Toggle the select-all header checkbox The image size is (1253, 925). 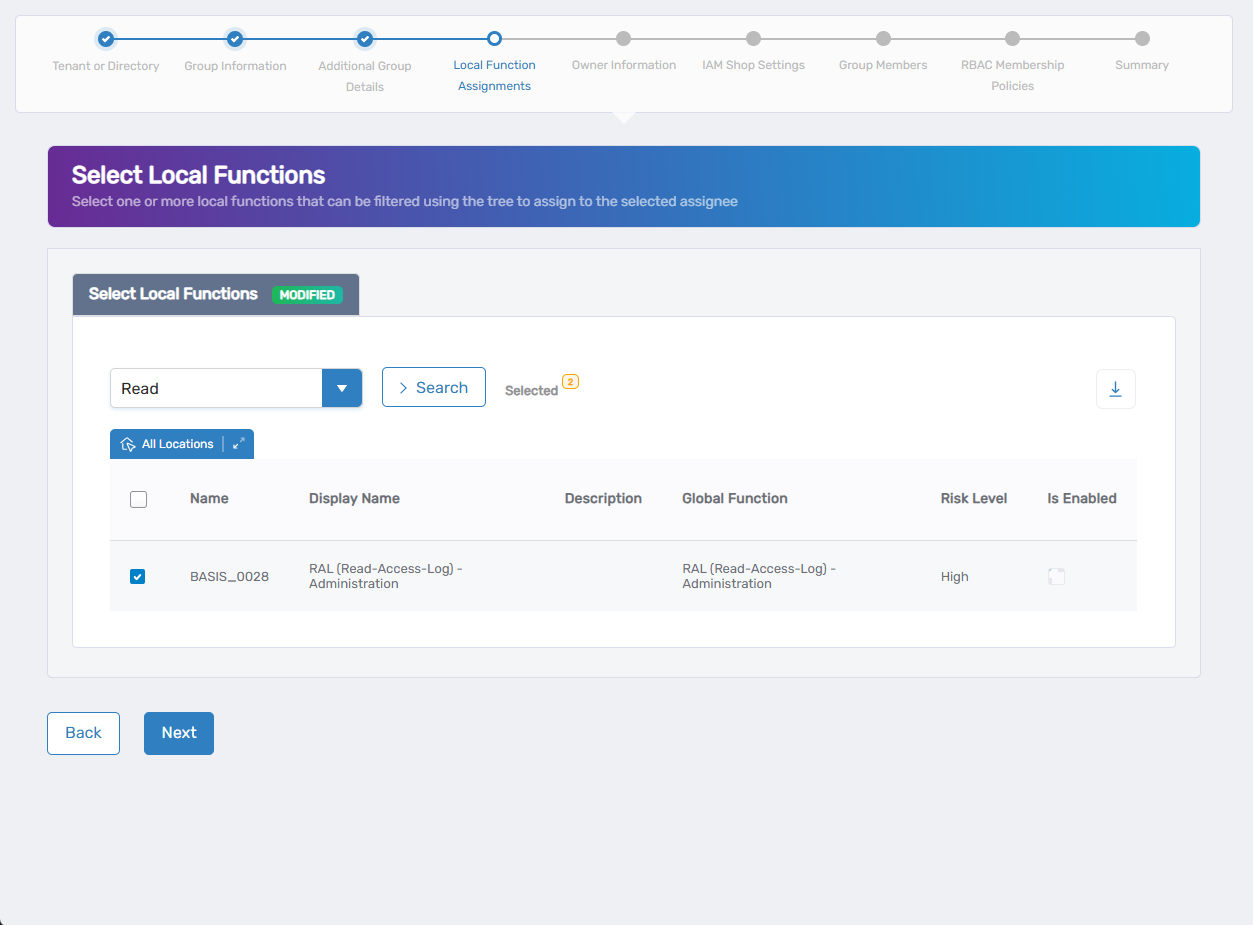point(139,499)
